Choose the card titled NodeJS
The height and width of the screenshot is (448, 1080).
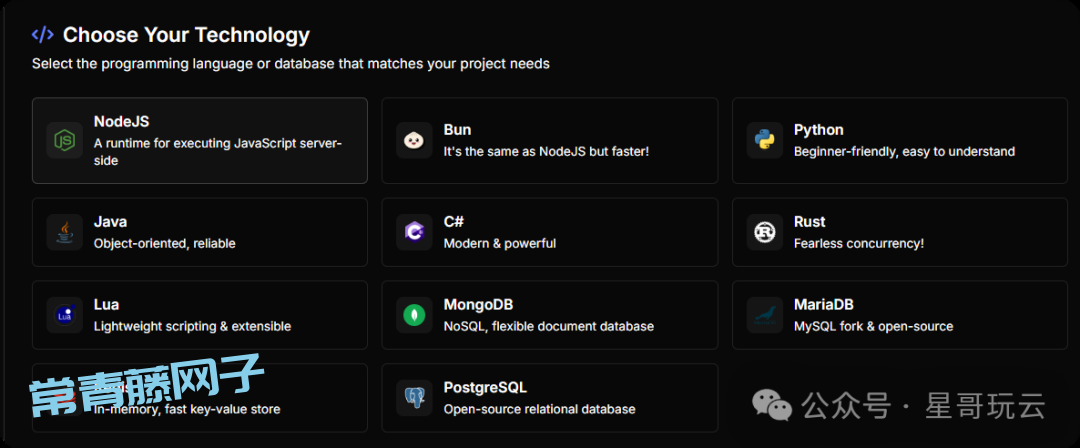point(199,140)
